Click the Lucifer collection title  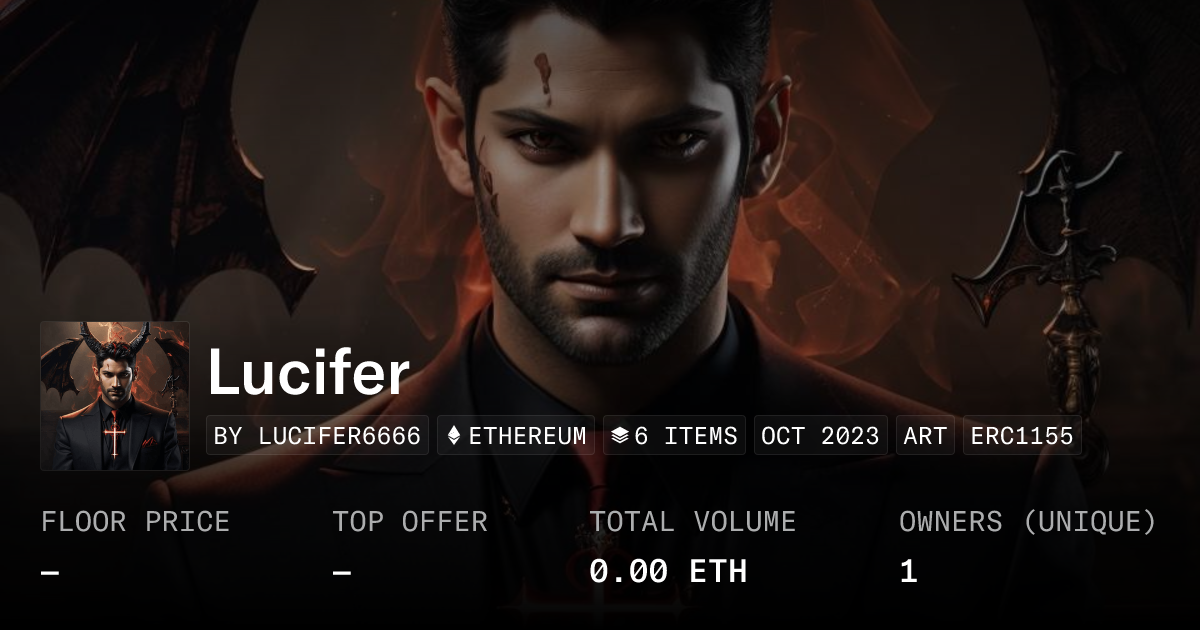tap(309, 373)
